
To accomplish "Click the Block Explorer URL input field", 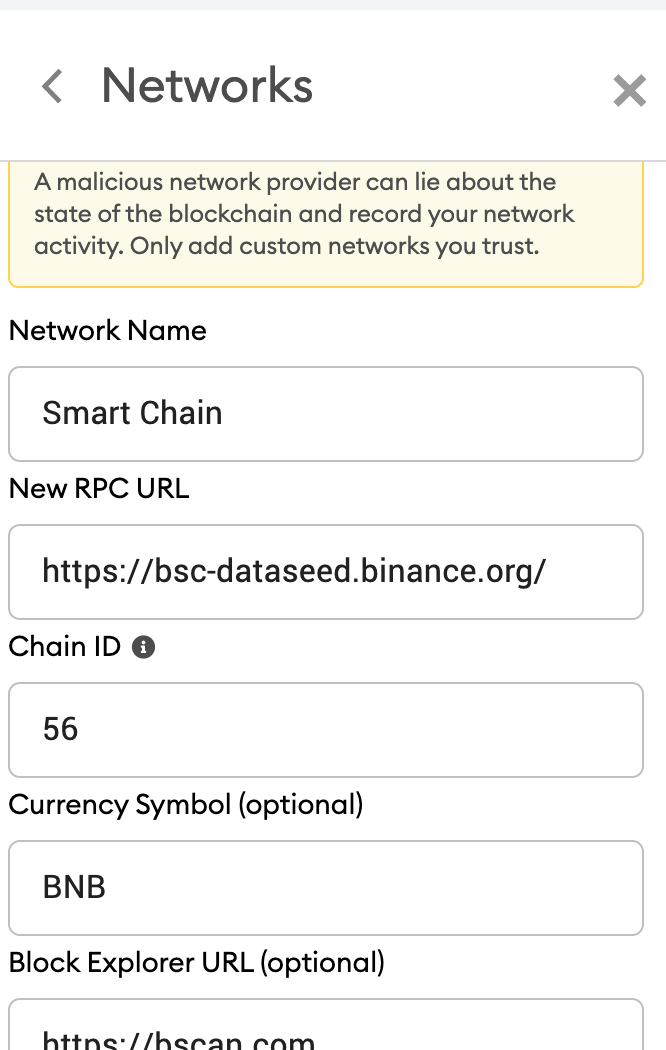I will click(x=326, y=1025).
